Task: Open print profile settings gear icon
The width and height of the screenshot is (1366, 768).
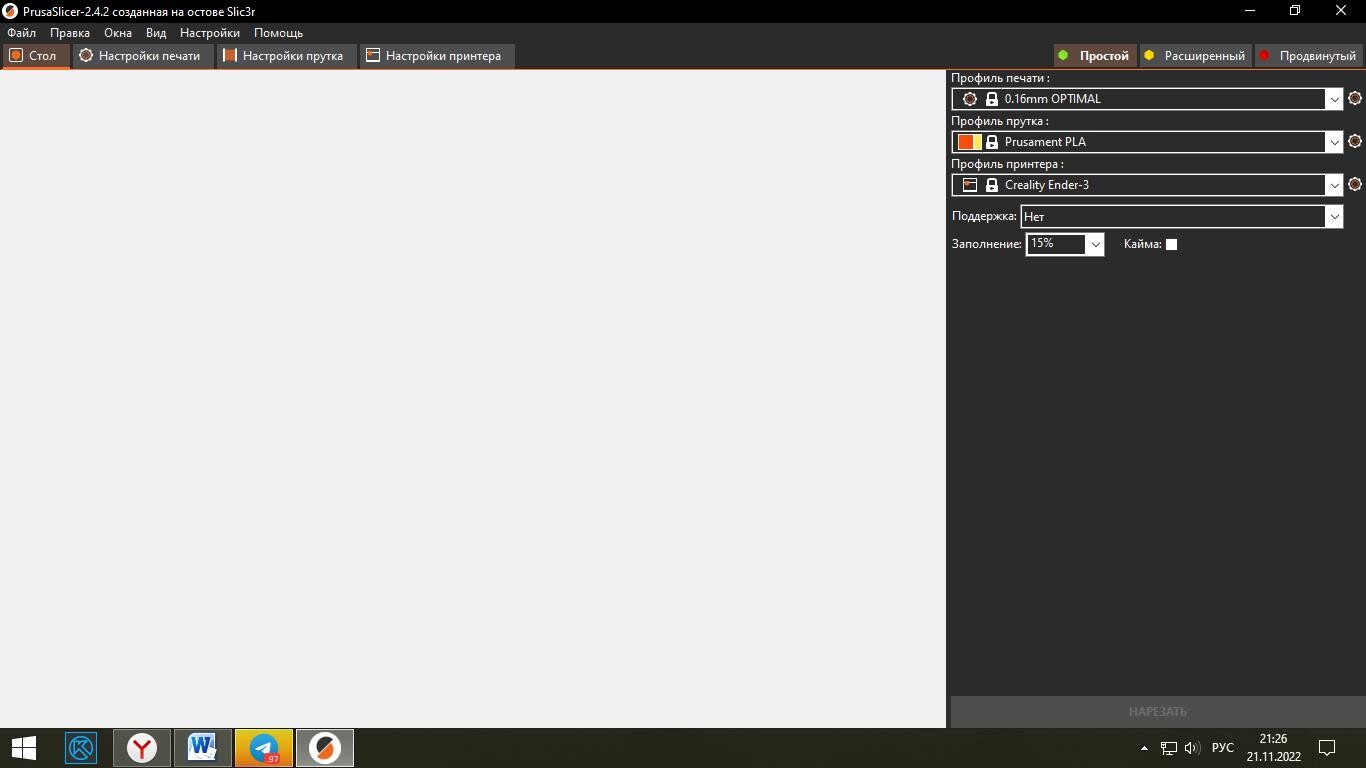Action: point(1355,99)
